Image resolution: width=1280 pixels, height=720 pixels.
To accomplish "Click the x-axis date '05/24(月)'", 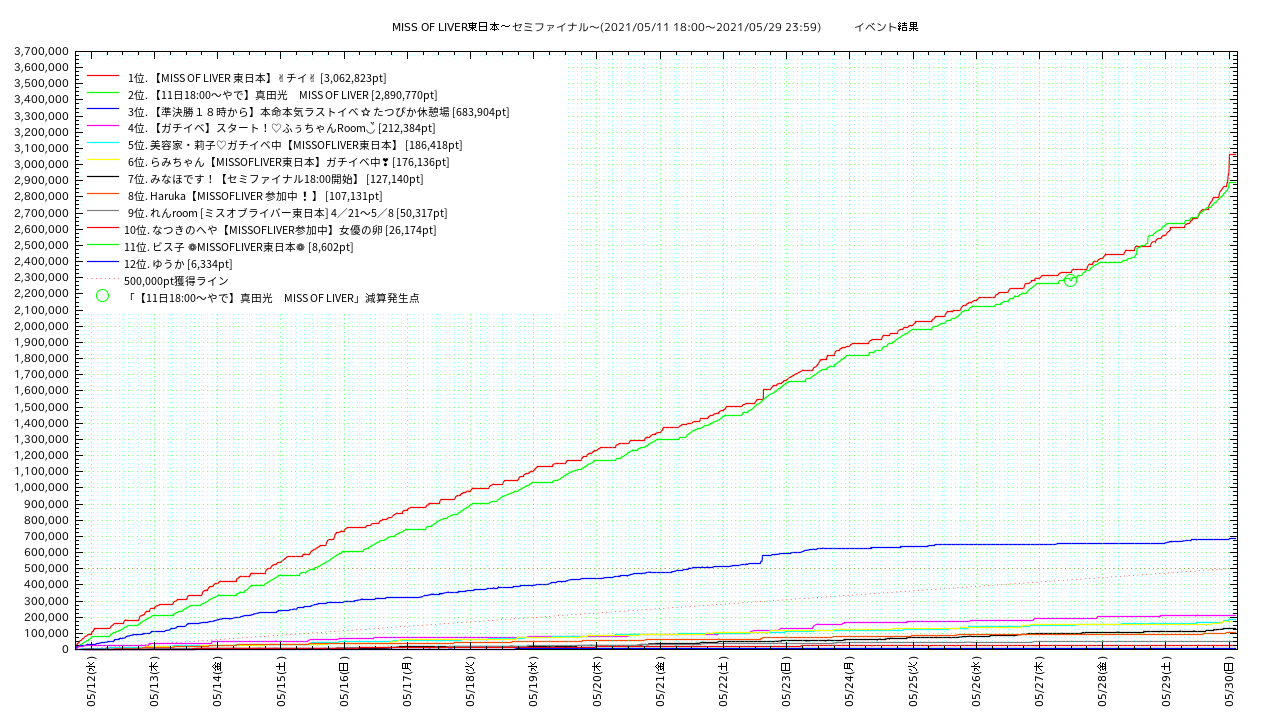I will point(850,682).
